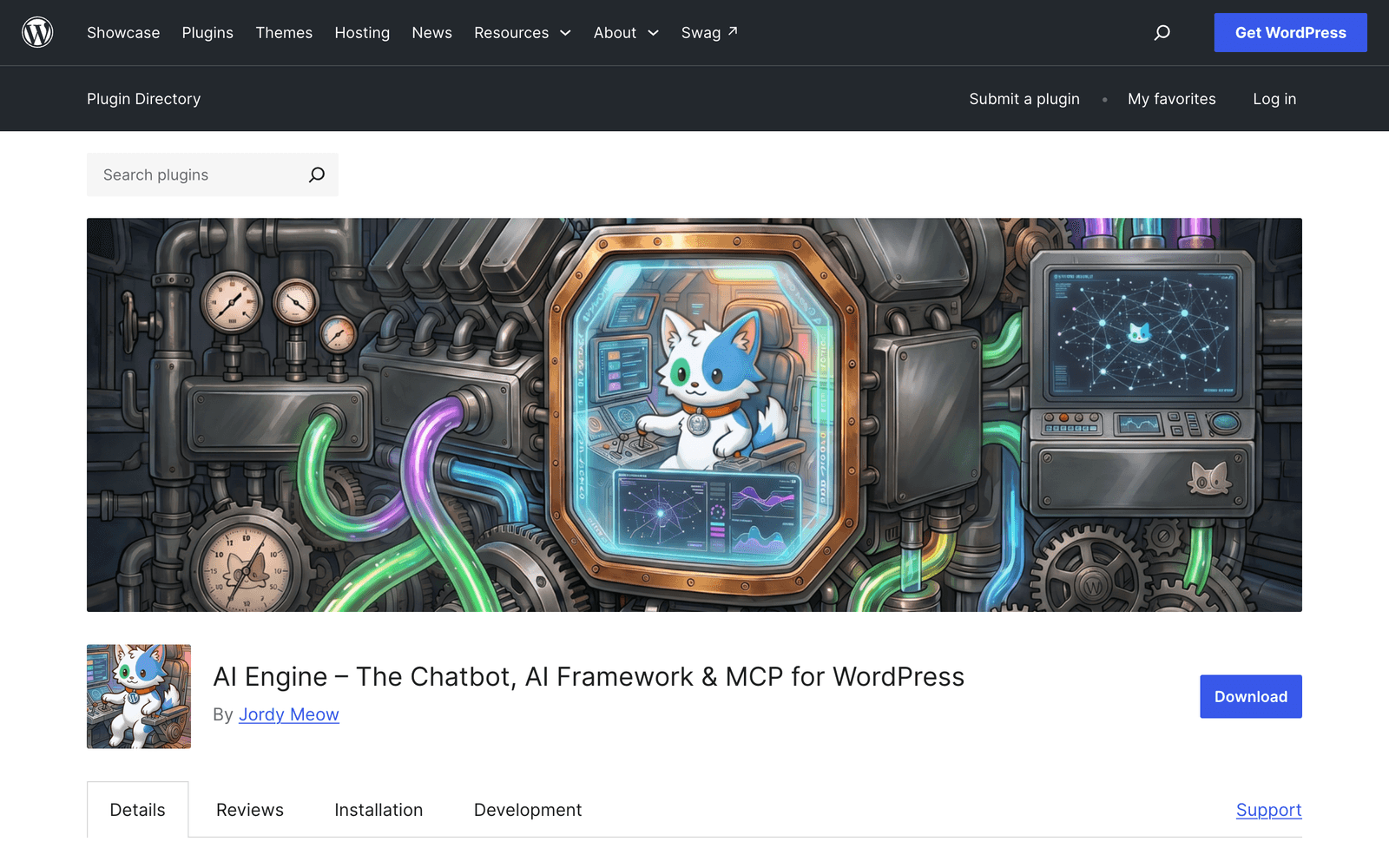This screenshot has height=868, width=1389.
Task: Open the Plugin Directory link
Action: [x=143, y=99]
